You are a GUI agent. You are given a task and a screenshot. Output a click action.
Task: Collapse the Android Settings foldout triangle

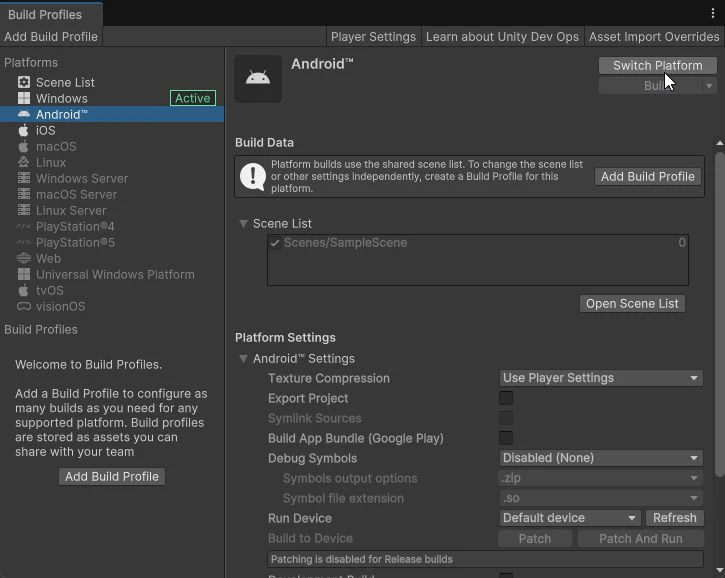243,359
